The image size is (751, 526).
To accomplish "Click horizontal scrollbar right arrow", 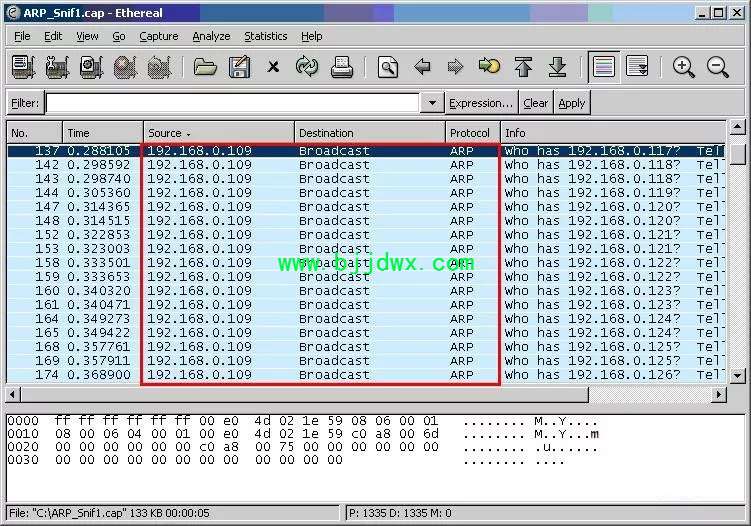I will [718, 395].
